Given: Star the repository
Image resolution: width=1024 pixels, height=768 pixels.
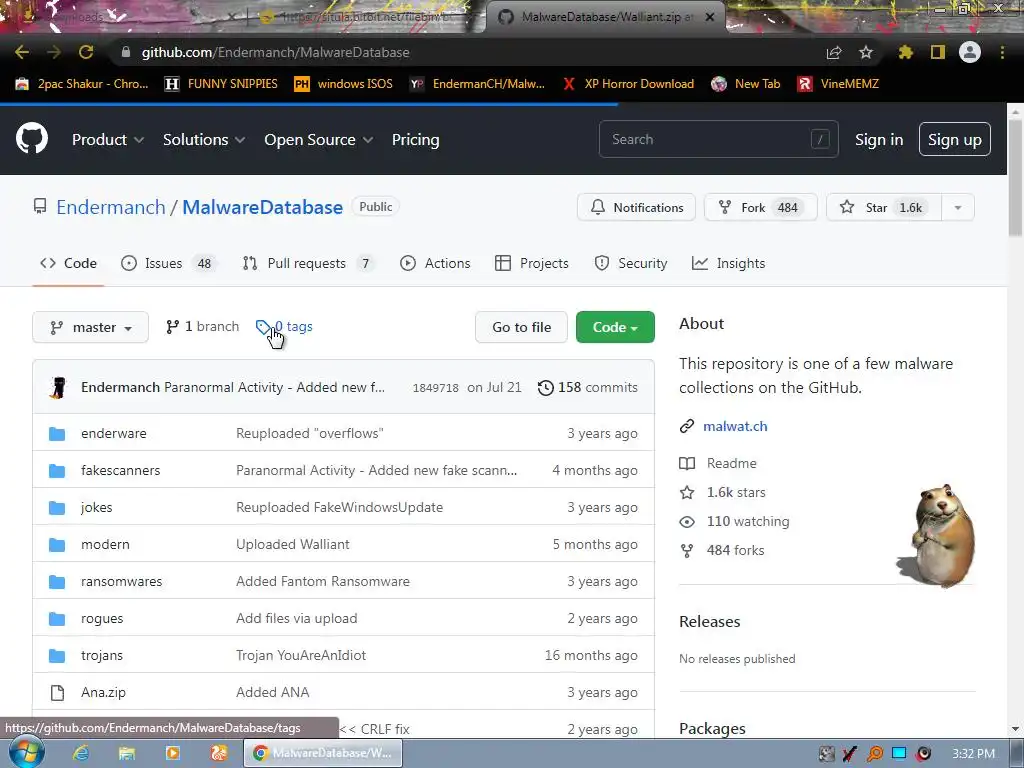Looking at the screenshot, I should 884,208.
